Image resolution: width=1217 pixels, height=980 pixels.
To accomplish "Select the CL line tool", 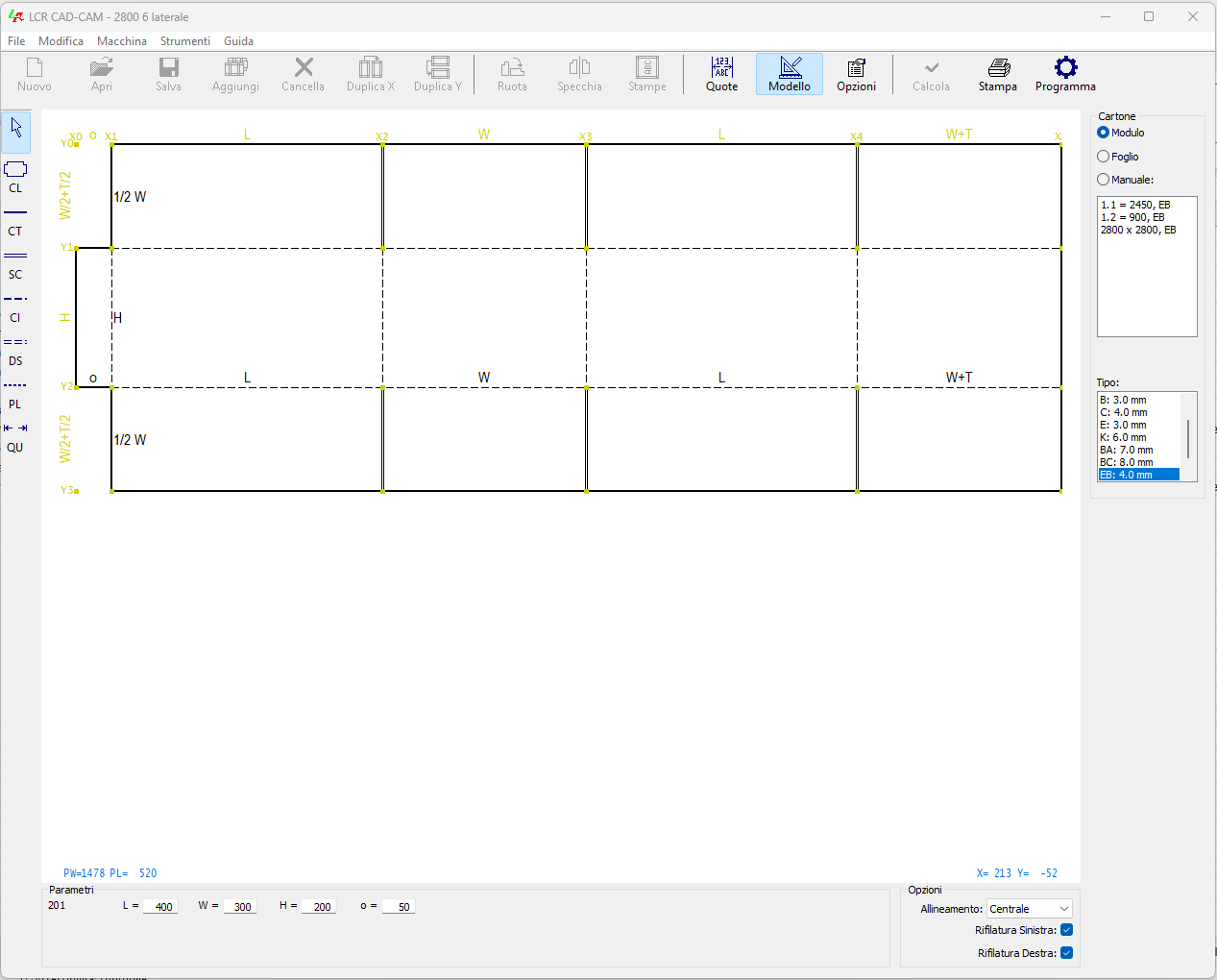I will coord(15,177).
